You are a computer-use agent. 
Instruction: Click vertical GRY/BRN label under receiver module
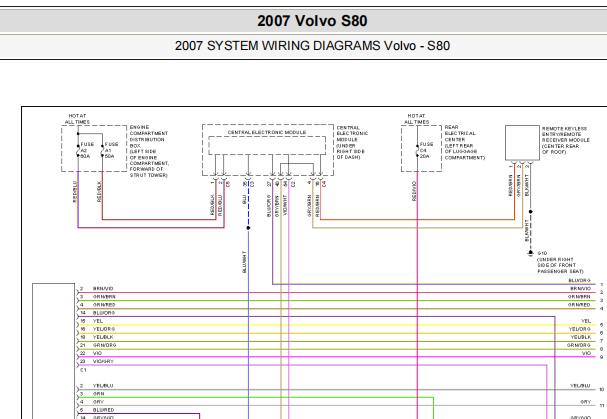click(518, 185)
